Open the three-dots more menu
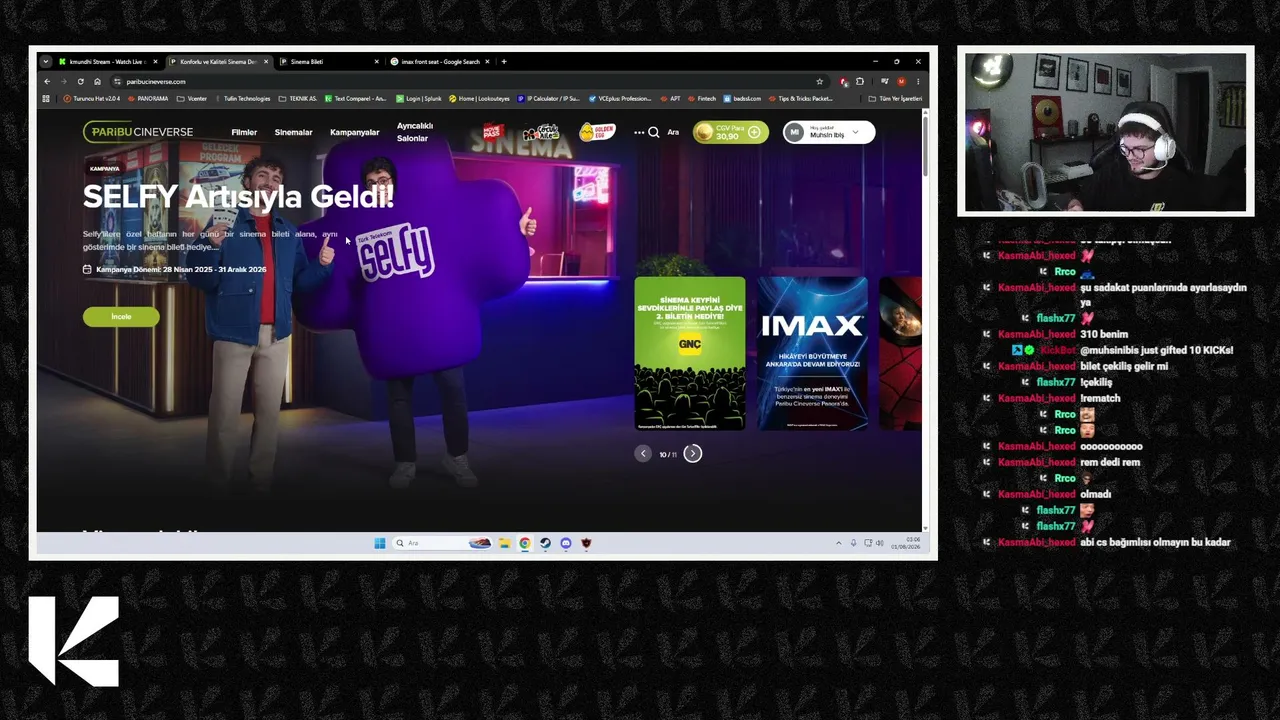Viewport: 1280px width, 720px height. [639, 132]
